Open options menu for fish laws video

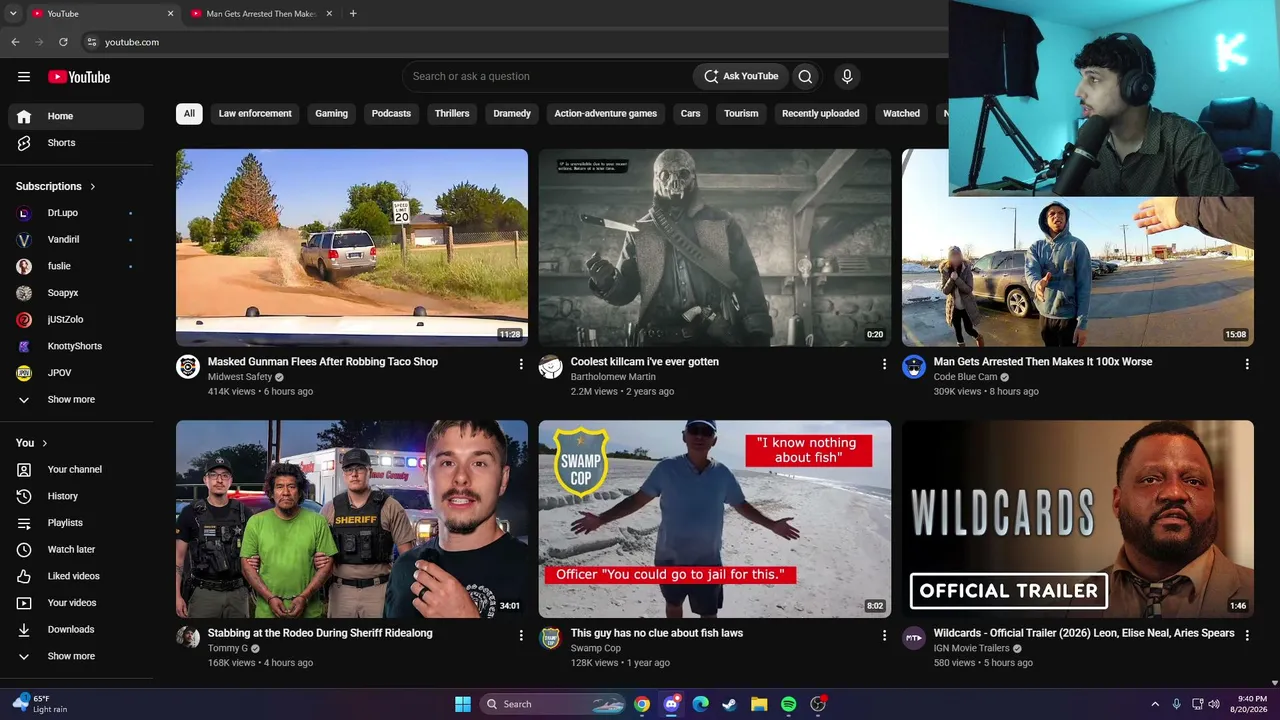click(884, 635)
